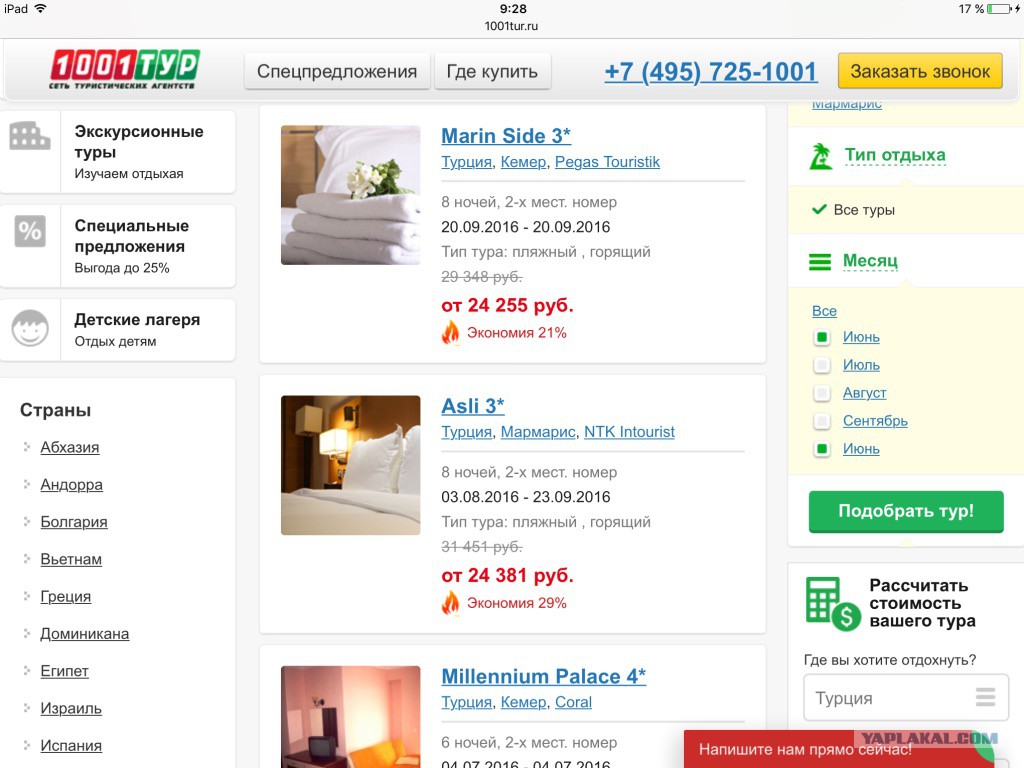Click the percent icon for Специальные предложения
Image resolution: width=1024 pixels, height=768 pixels.
pyautogui.click(x=30, y=231)
